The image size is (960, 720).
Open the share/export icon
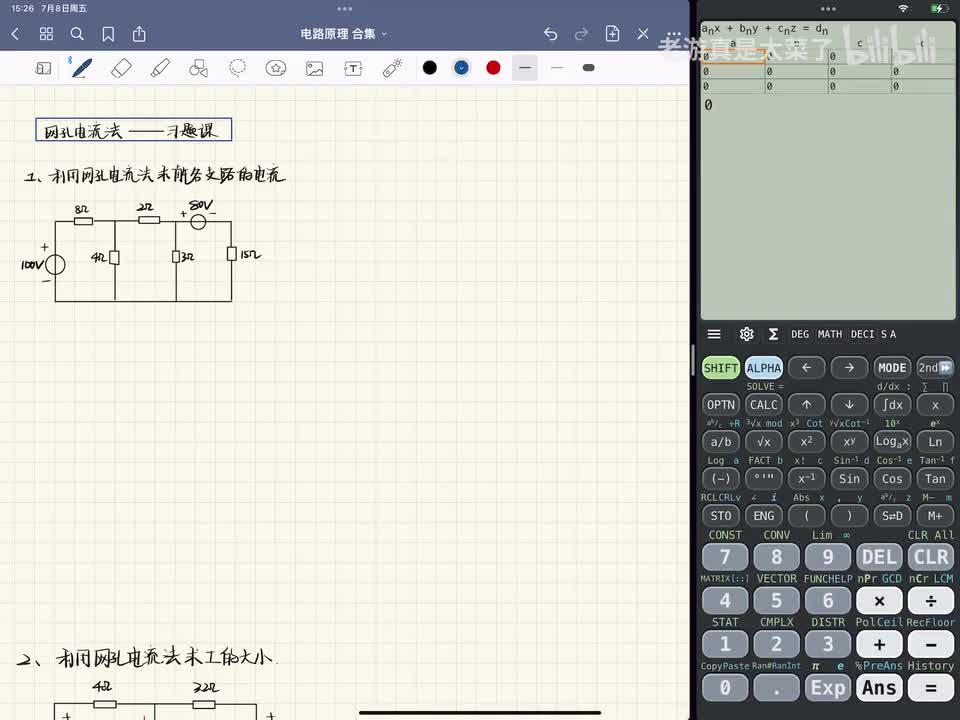pos(140,34)
